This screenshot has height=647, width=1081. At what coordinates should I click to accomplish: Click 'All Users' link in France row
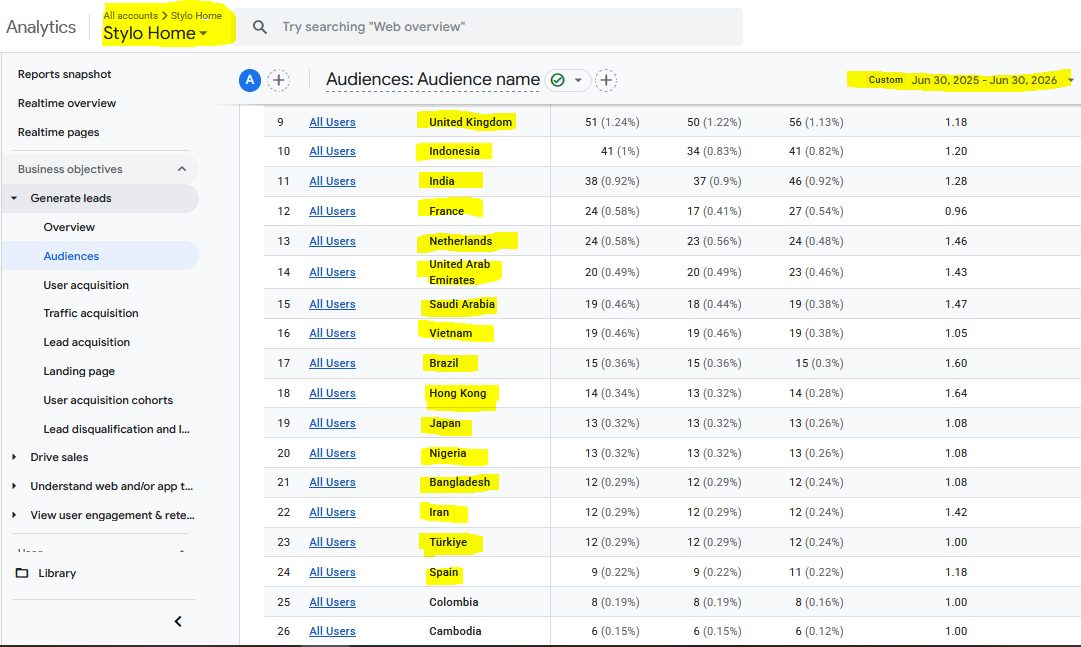coord(332,211)
